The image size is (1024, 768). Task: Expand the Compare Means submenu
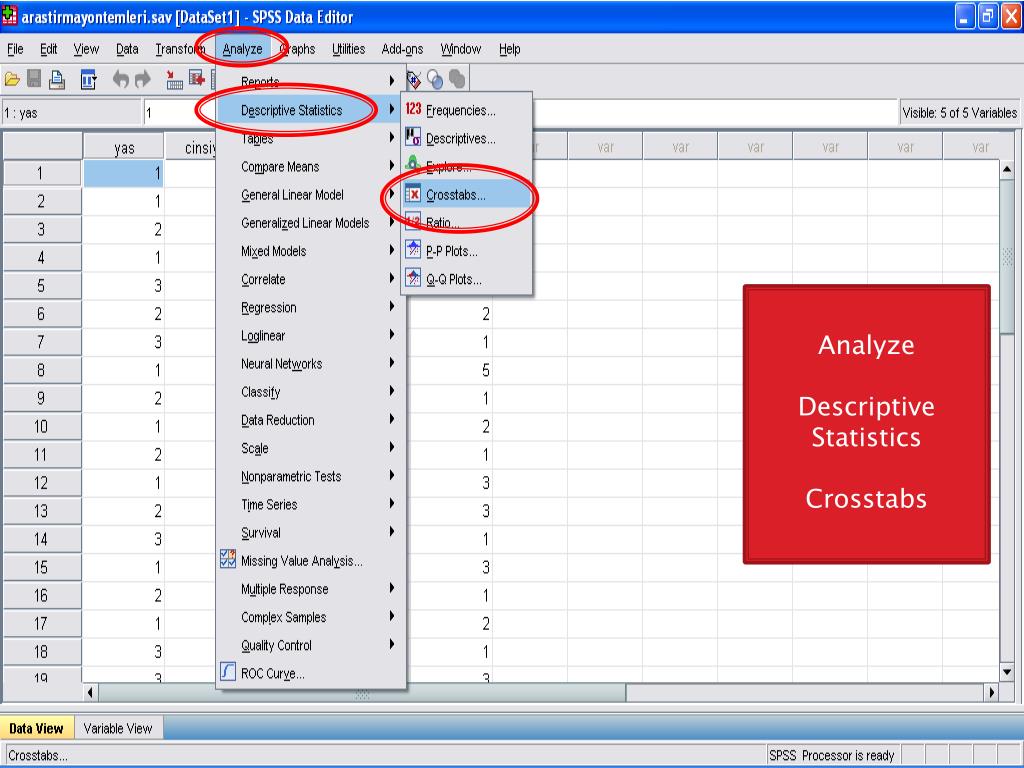point(280,167)
